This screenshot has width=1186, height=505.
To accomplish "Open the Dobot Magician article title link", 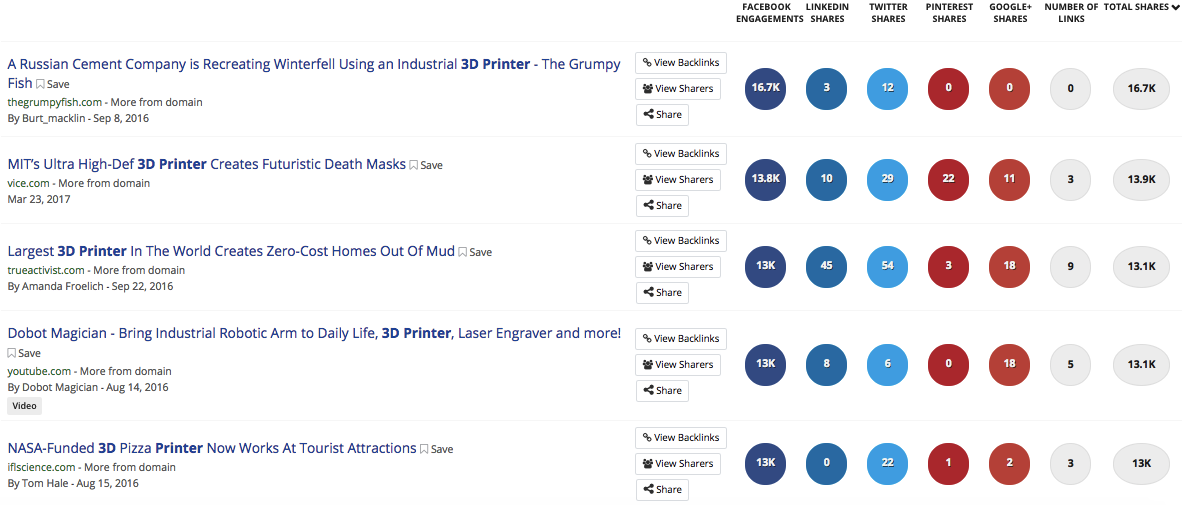I will point(314,333).
